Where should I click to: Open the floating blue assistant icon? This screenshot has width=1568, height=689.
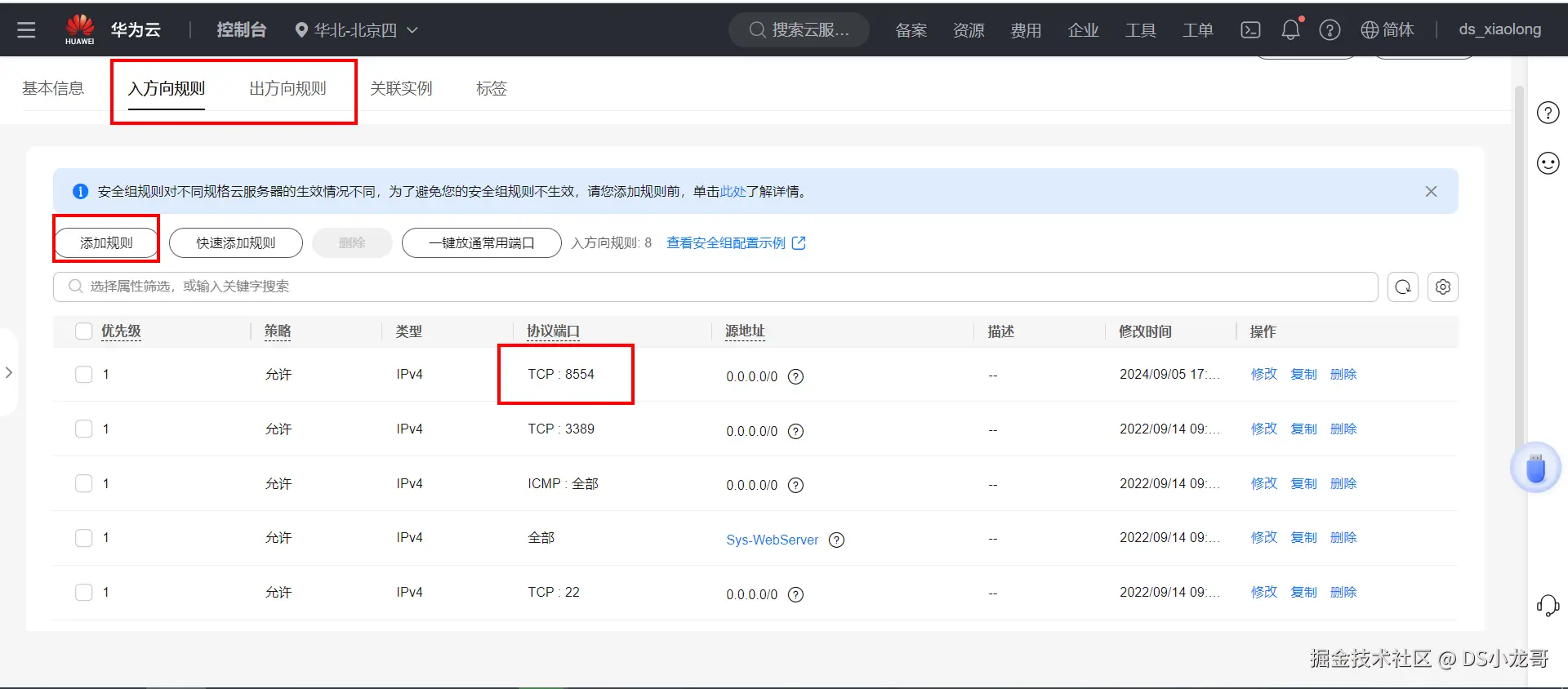pyautogui.click(x=1536, y=468)
